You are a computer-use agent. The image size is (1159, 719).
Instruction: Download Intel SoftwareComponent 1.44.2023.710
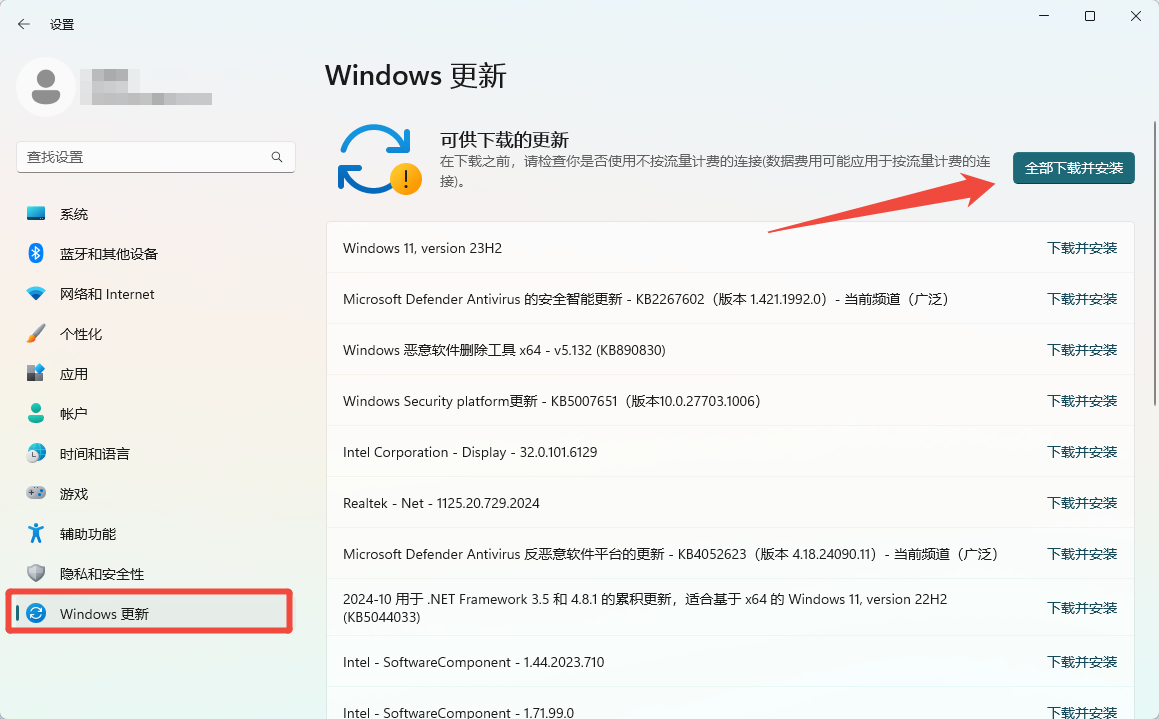pos(1081,661)
